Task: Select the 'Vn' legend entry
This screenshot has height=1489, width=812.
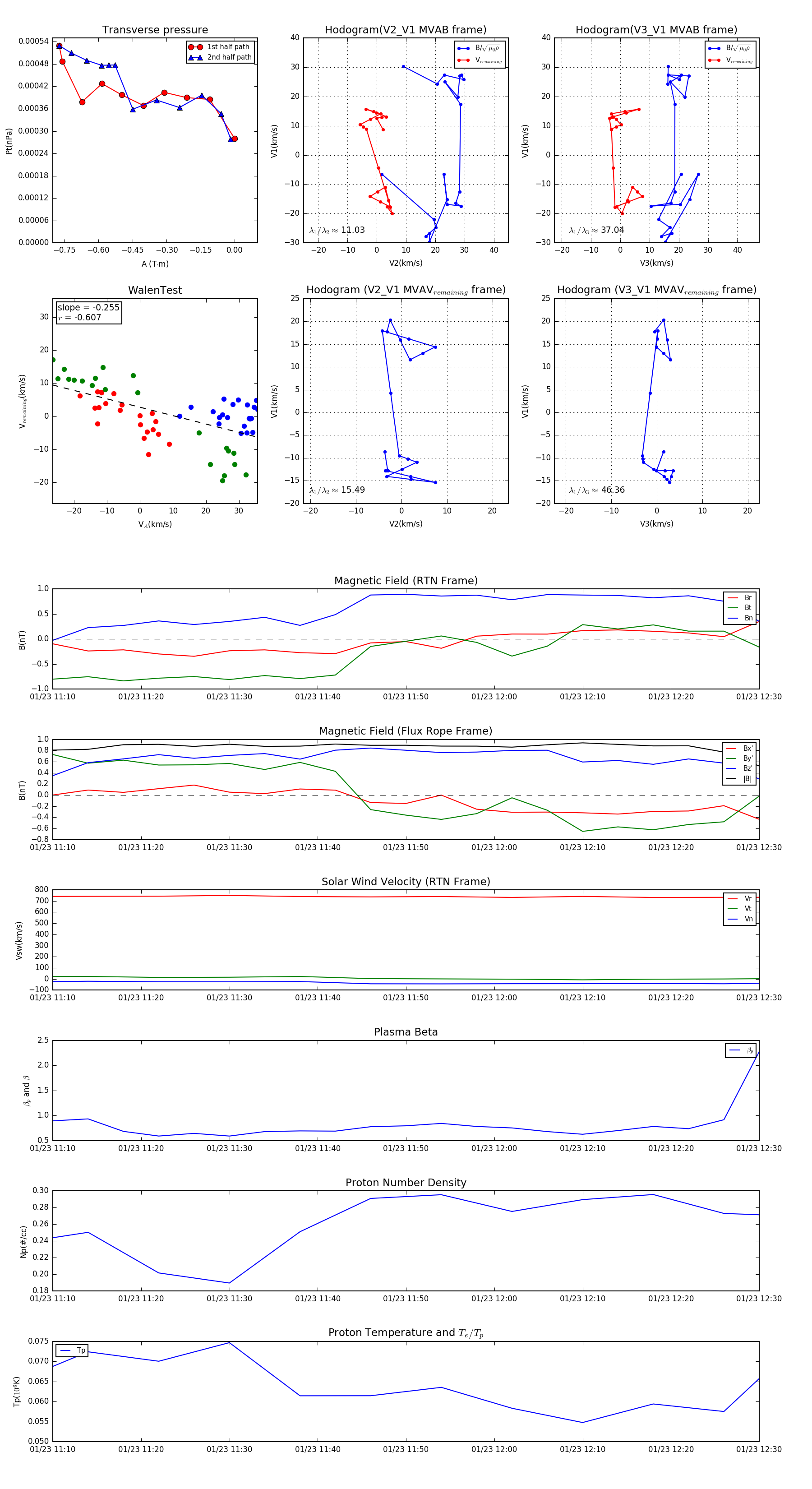Action: (x=740, y=919)
